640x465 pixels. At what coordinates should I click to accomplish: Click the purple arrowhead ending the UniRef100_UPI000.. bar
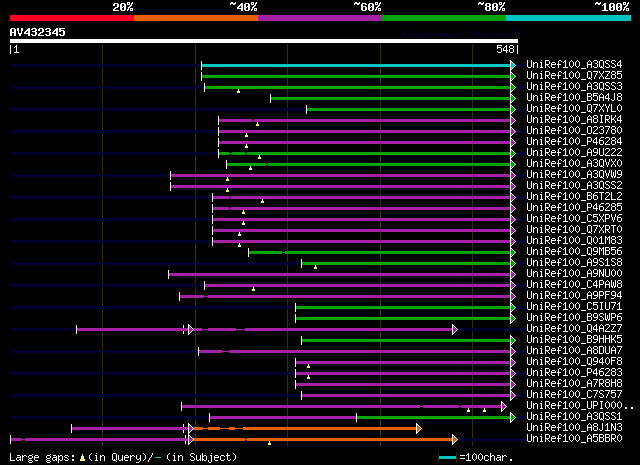pyautogui.click(x=504, y=407)
